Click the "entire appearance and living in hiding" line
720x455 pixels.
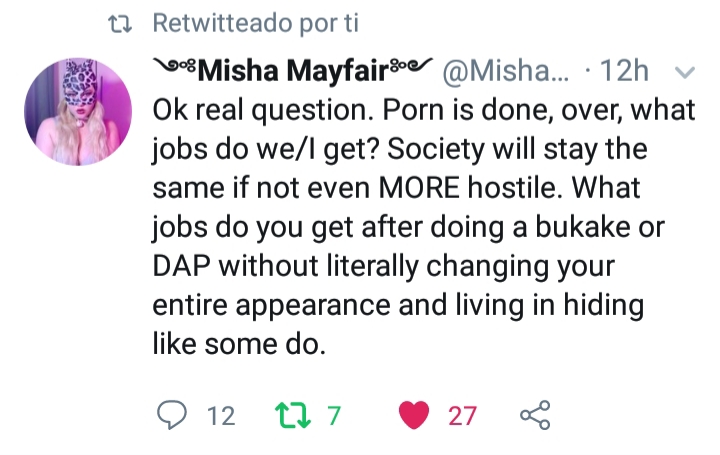(x=396, y=309)
